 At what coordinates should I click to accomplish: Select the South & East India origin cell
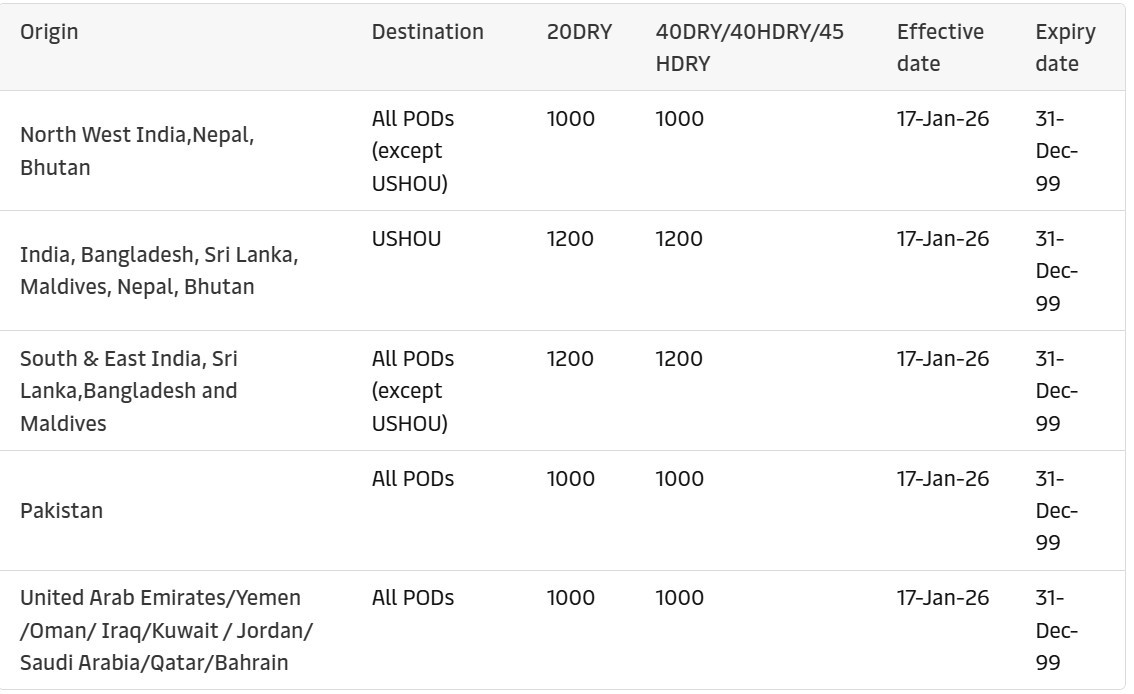tap(129, 391)
